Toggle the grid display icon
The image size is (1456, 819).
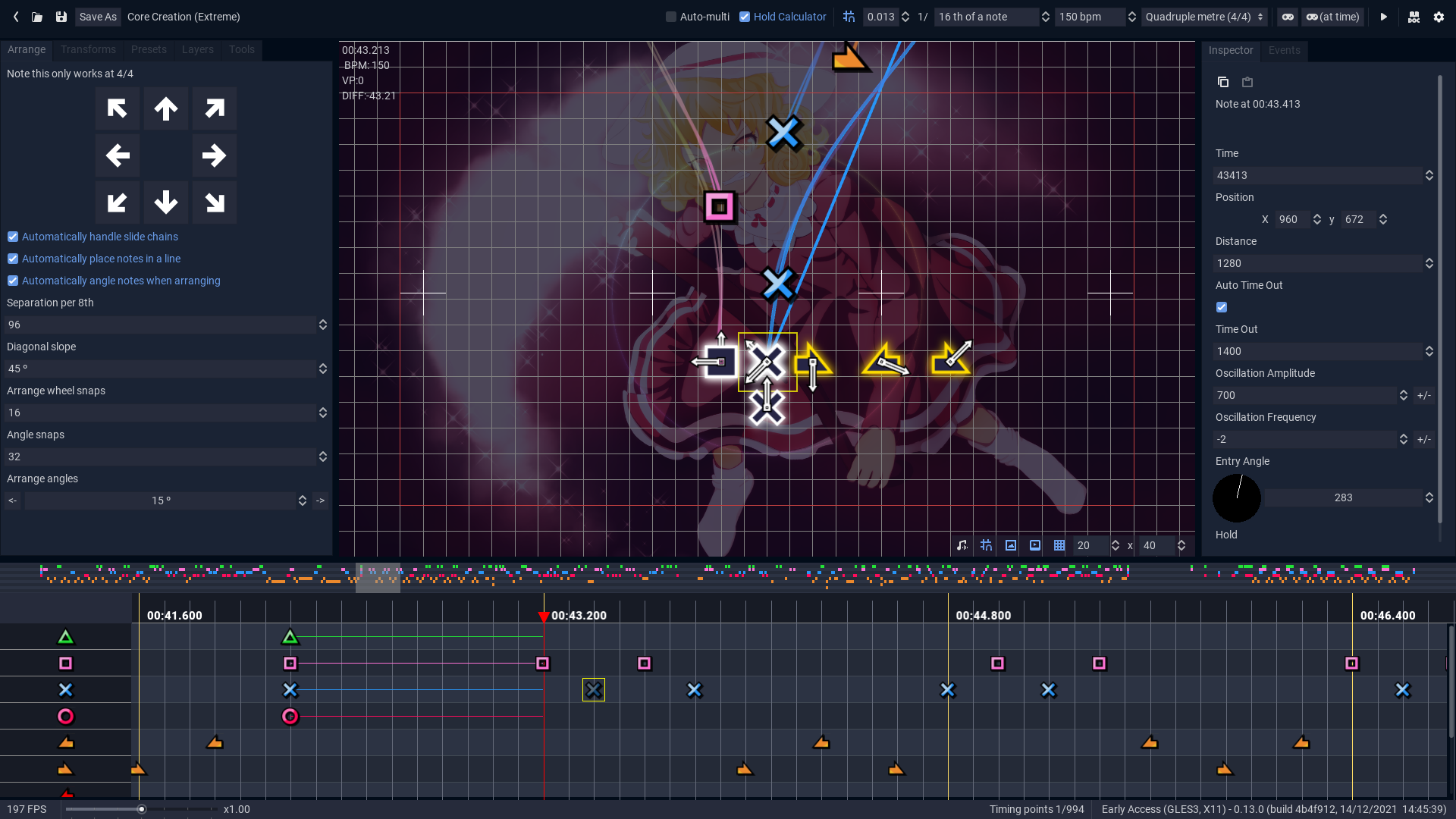coord(1059,545)
